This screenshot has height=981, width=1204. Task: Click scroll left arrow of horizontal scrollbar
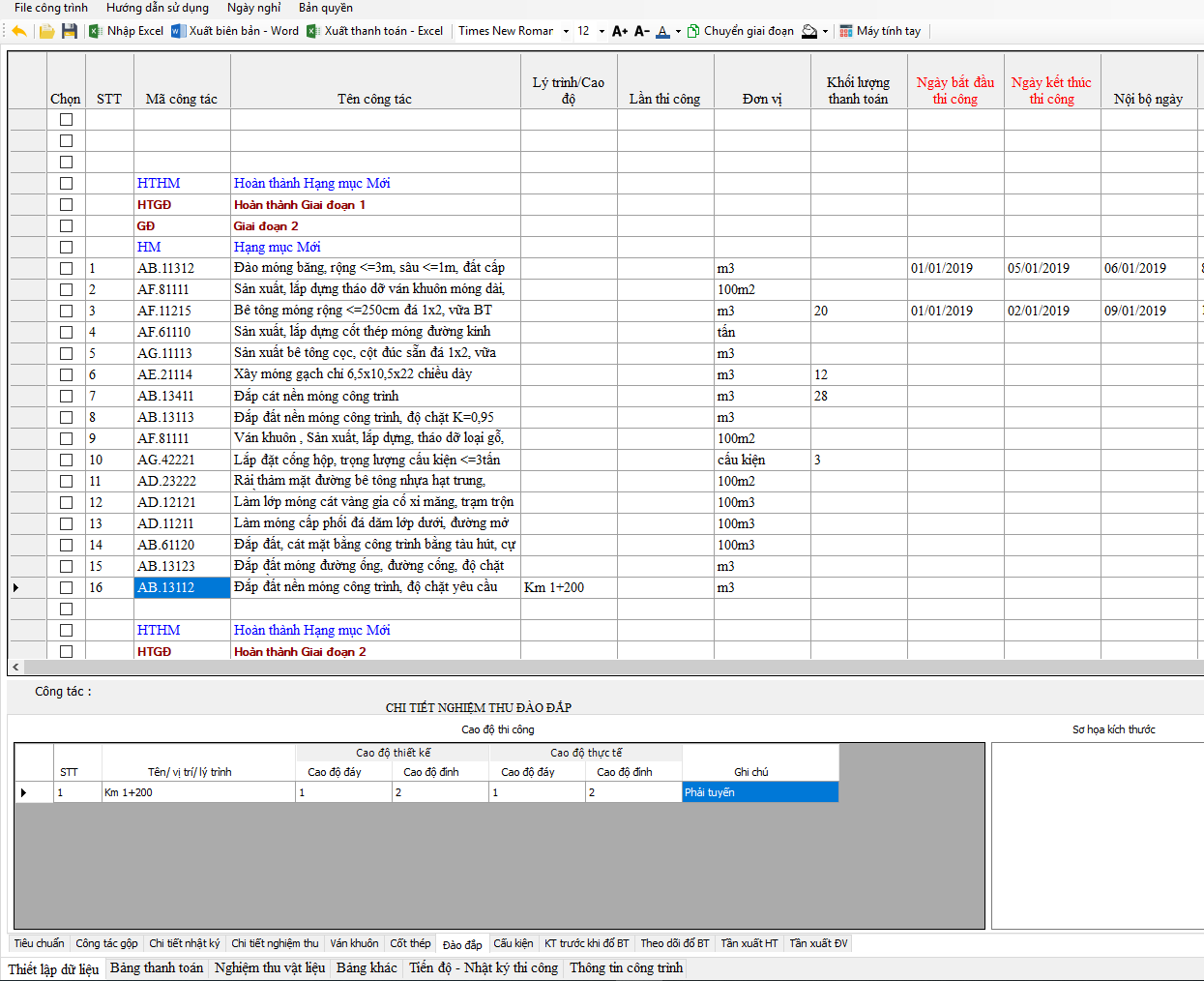pos(15,668)
